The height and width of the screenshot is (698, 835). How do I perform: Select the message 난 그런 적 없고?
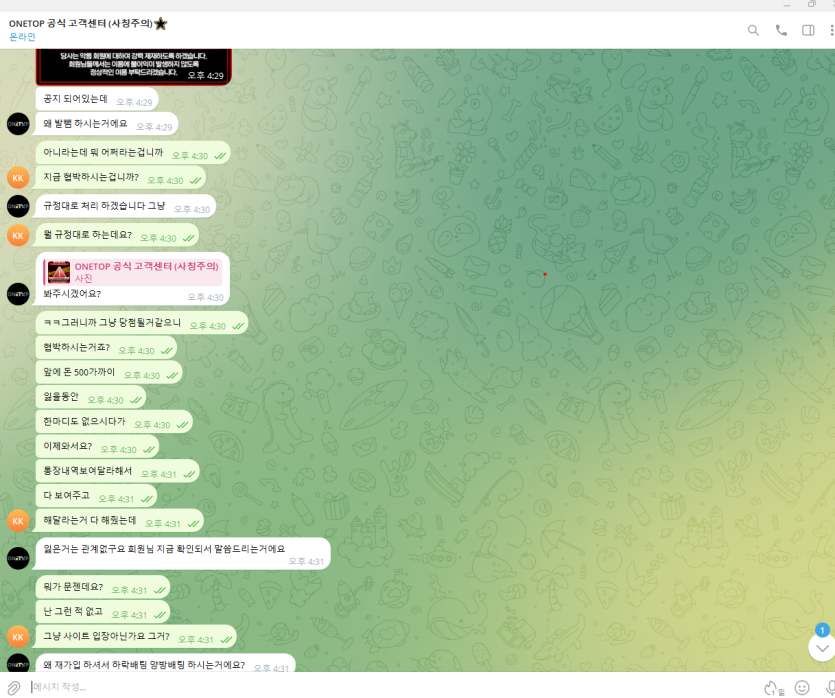pos(103,612)
